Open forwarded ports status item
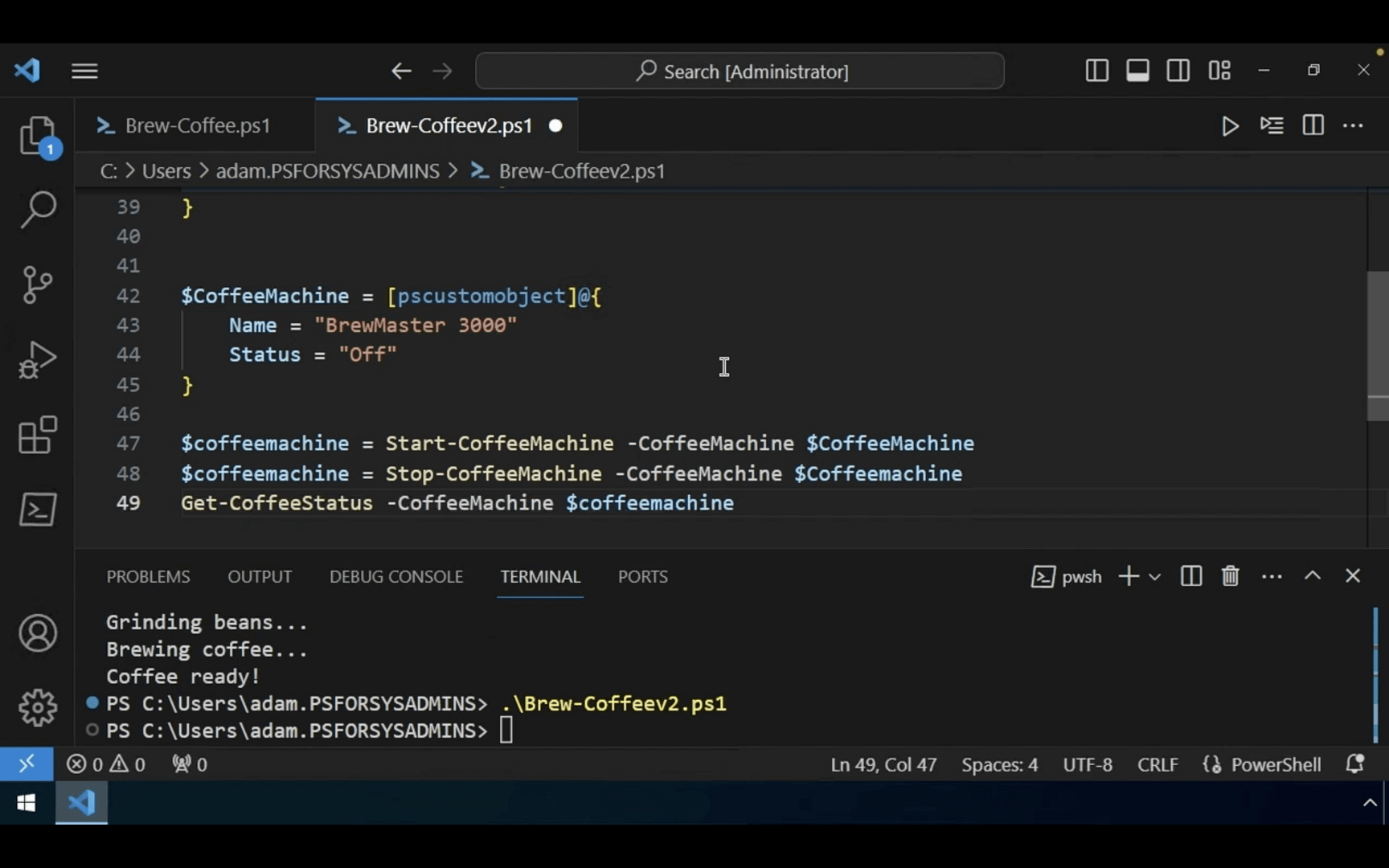Screen dimensions: 1389x868 point(190,764)
